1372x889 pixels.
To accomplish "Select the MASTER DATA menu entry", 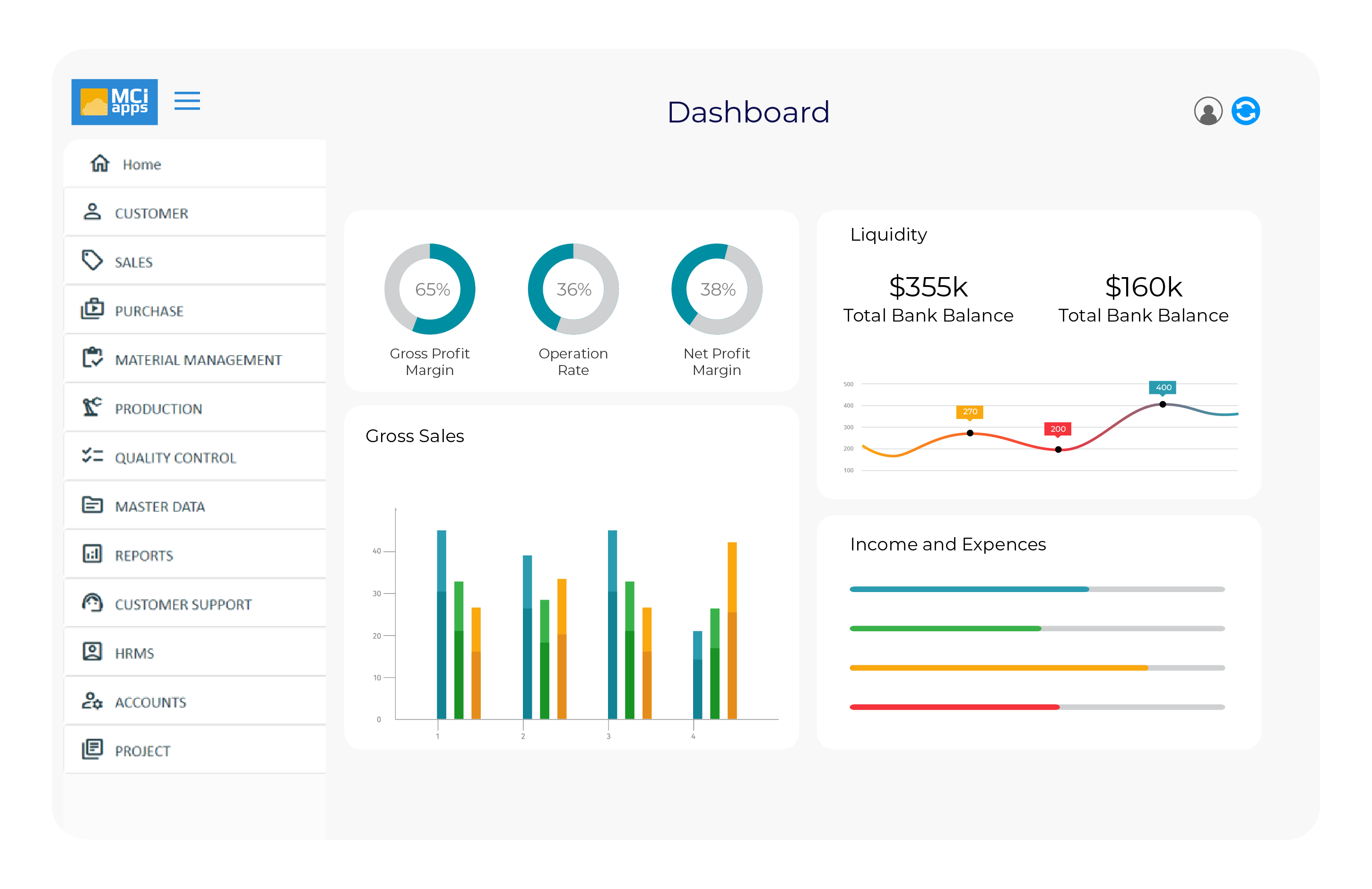I will point(160,507).
